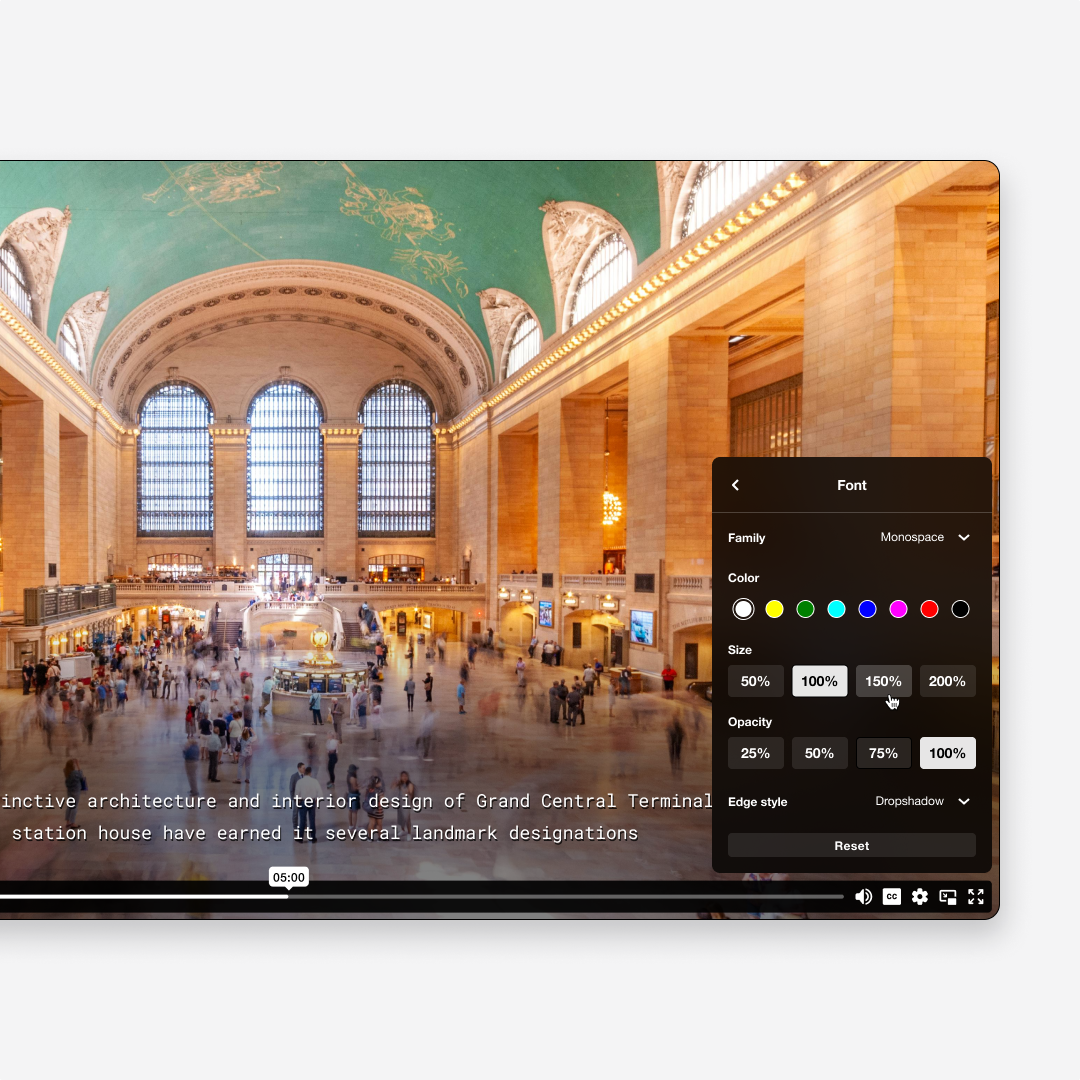This screenshot has width=1080, height=1080.
Task: Set font size to 50%
Action: pyautogui.click(x=756, y=681)
